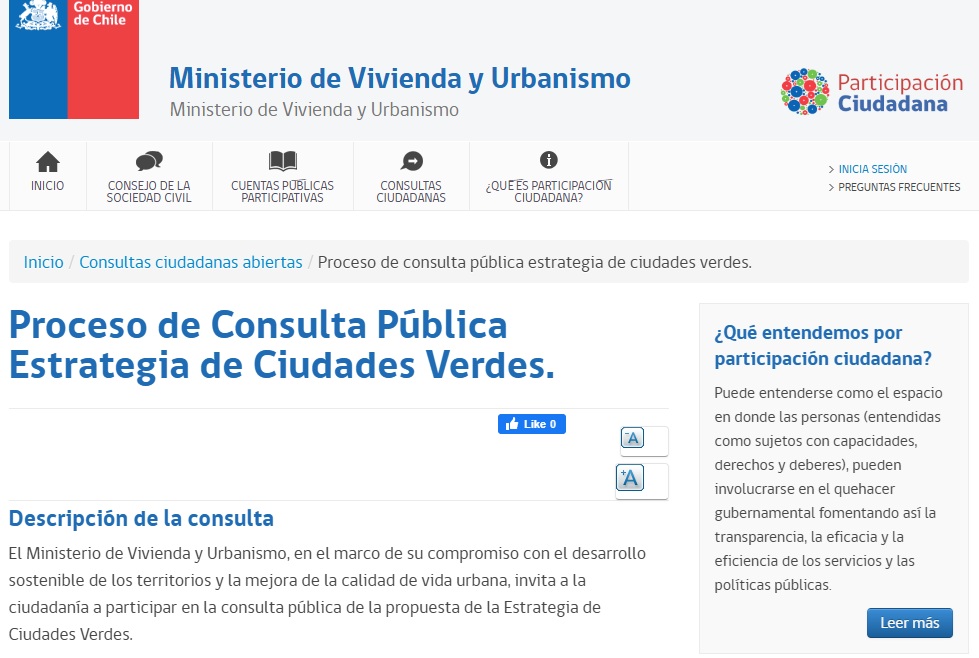Click the arrow bubble icon above Consultas Ciudadanas
This screenshot has height=658, width=979.
411,161
